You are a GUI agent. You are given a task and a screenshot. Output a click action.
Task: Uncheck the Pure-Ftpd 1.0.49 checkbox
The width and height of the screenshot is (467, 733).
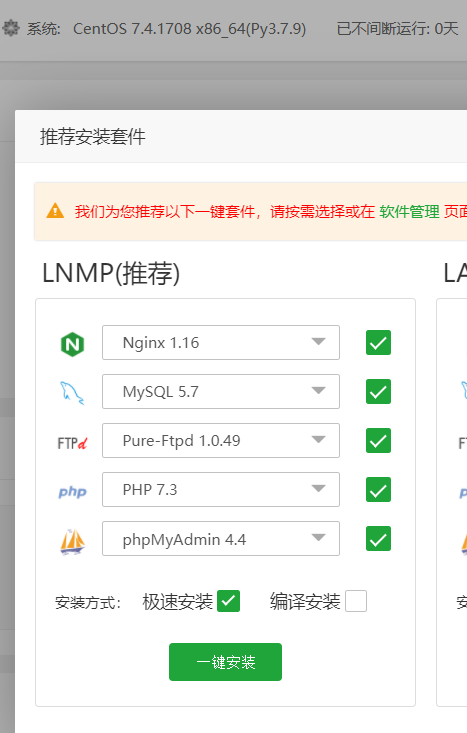pyautogui.click(x=378, y=441)
